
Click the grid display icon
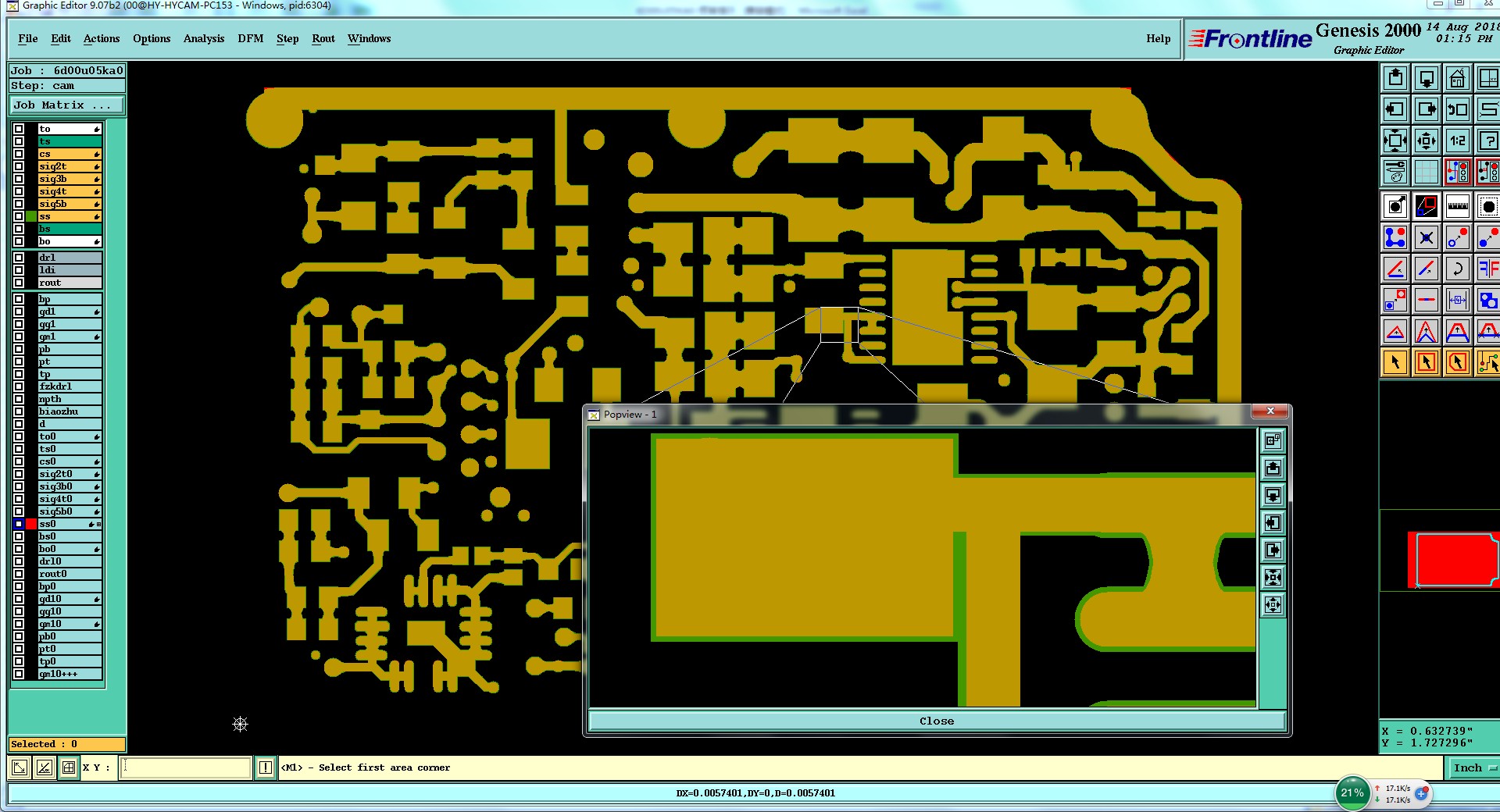[x=1426, y=171]
